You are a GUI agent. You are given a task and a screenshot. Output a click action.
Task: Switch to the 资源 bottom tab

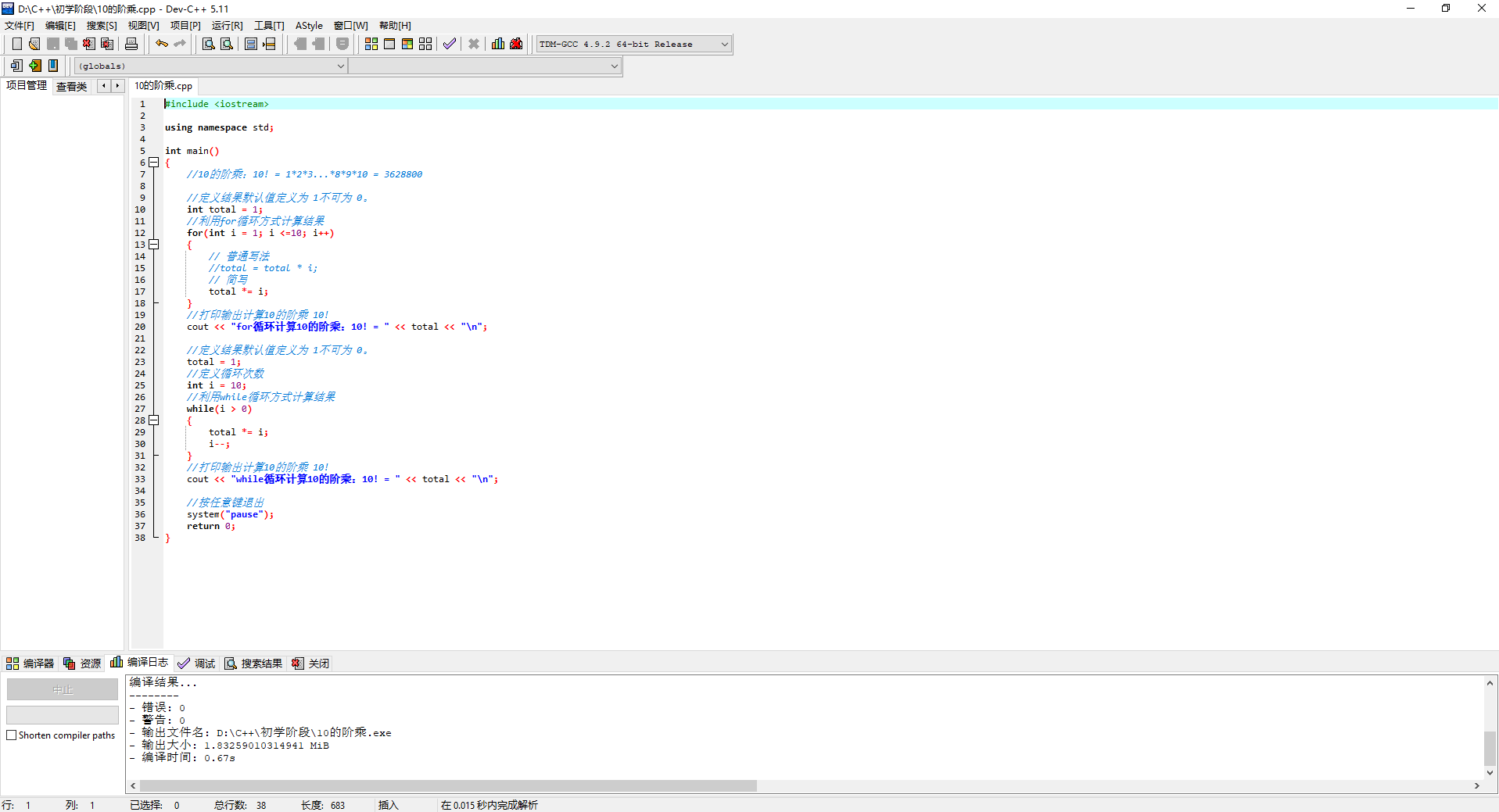pos(82,664)
